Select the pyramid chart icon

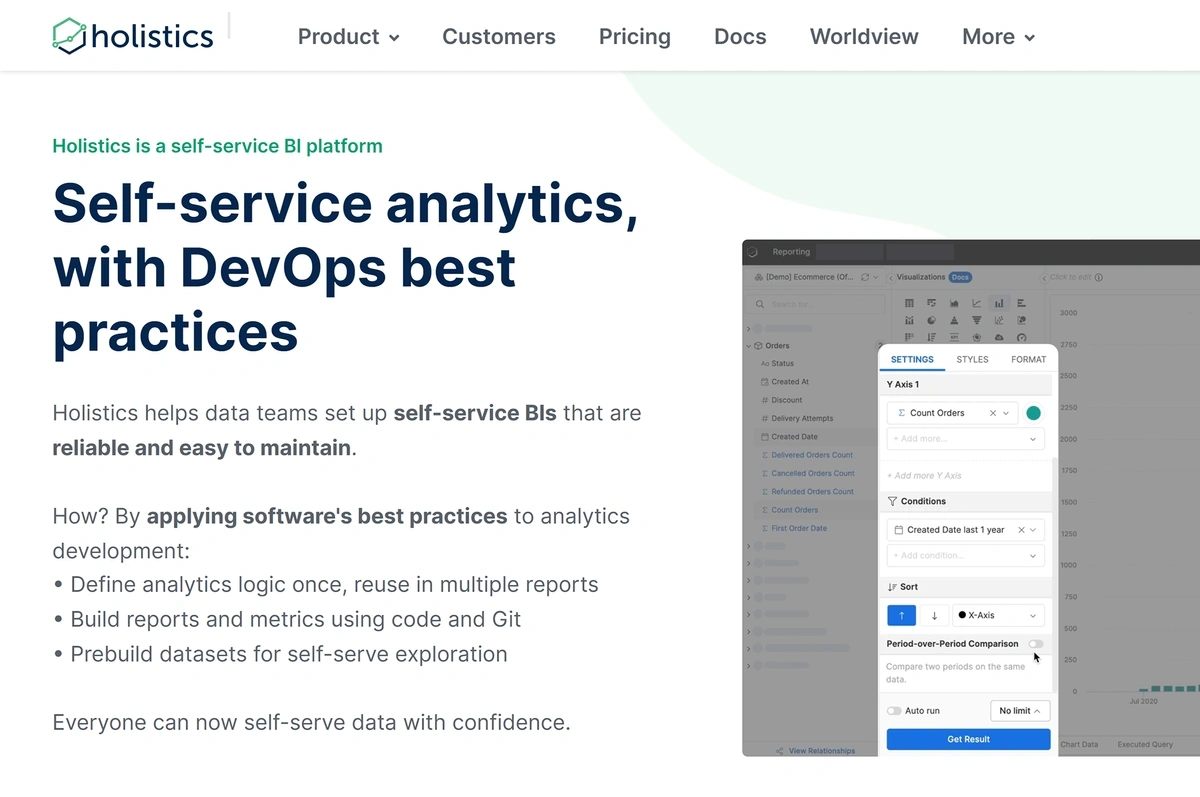click(954, 320)
